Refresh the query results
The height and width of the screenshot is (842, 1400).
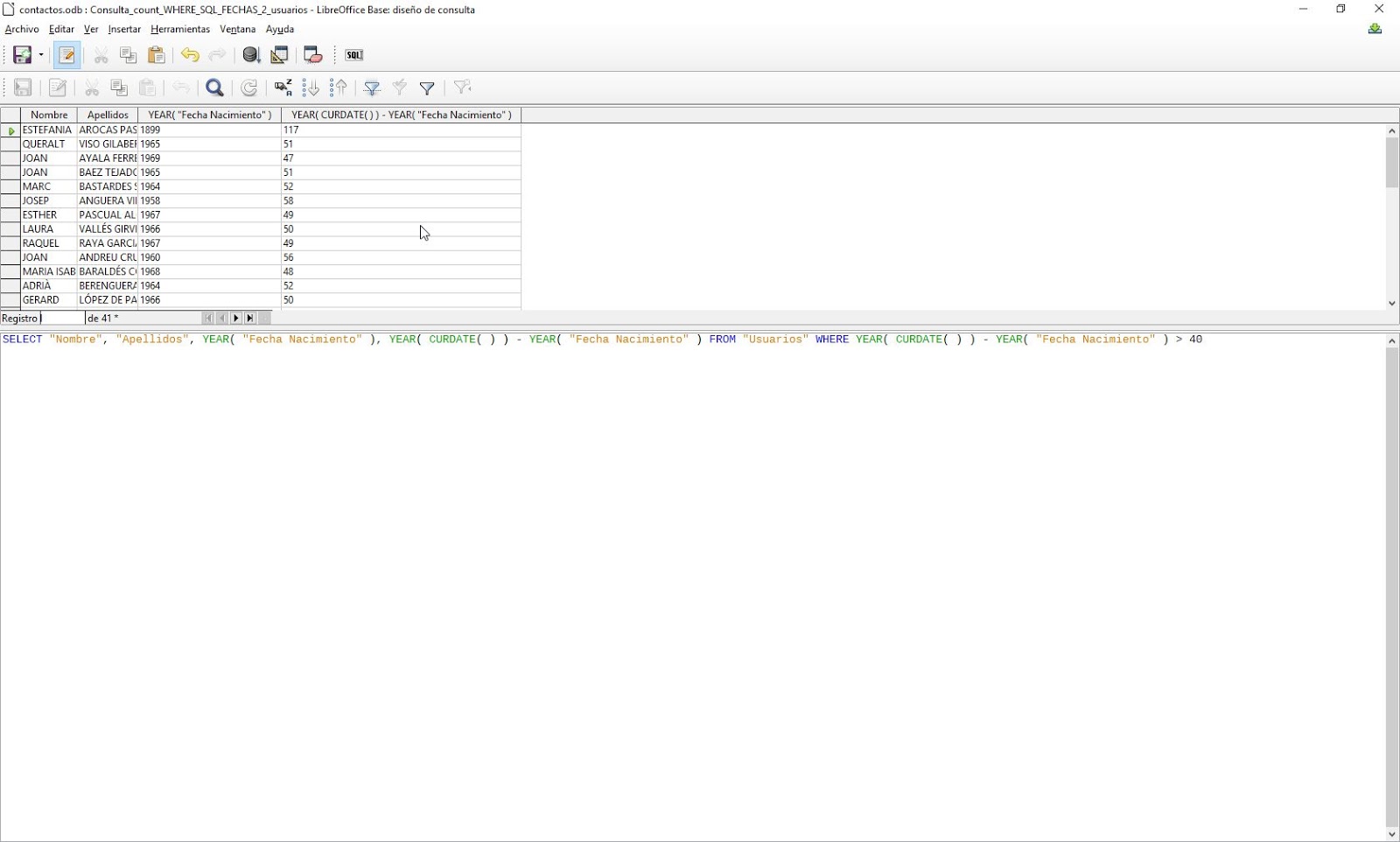(249, 88)
